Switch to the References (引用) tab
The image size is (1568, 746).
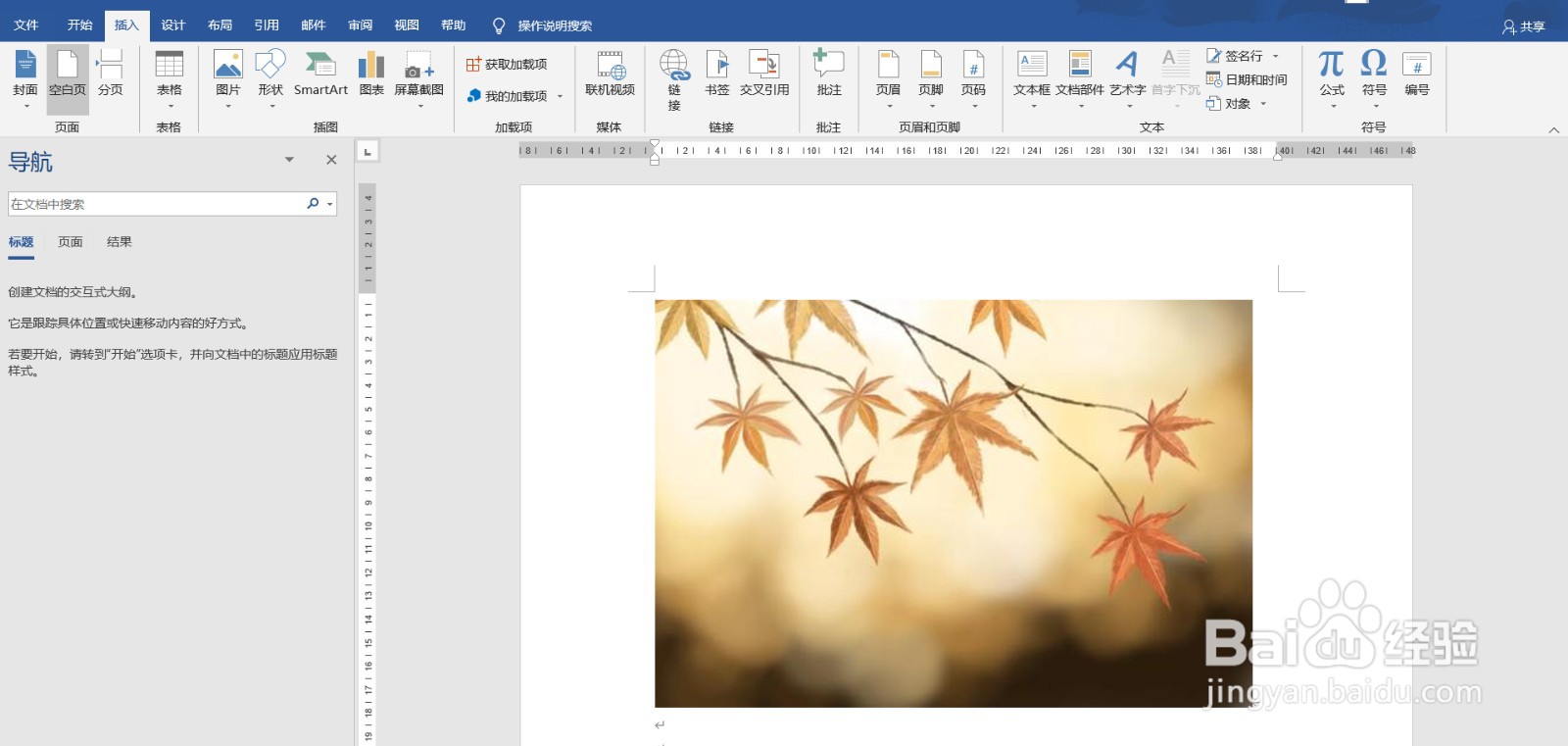(x=267, y=25)
